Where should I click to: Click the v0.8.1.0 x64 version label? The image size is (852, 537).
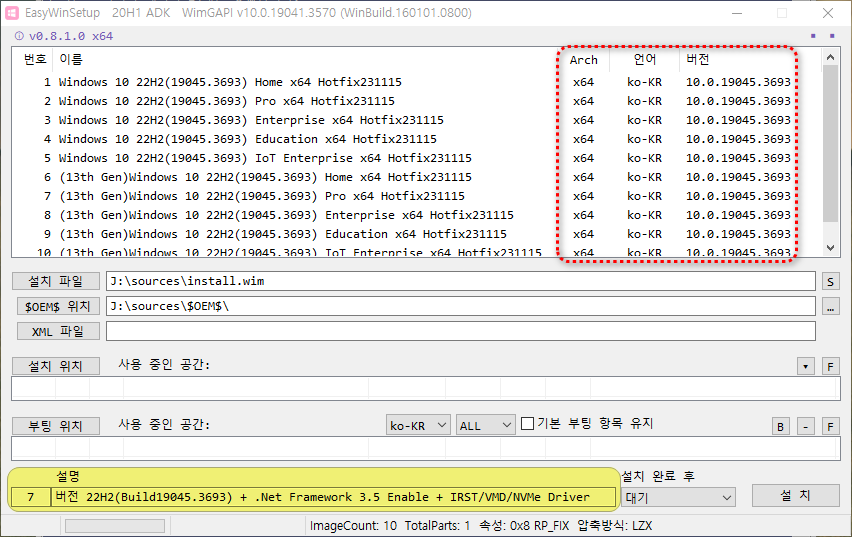click(x=71, y=36)
